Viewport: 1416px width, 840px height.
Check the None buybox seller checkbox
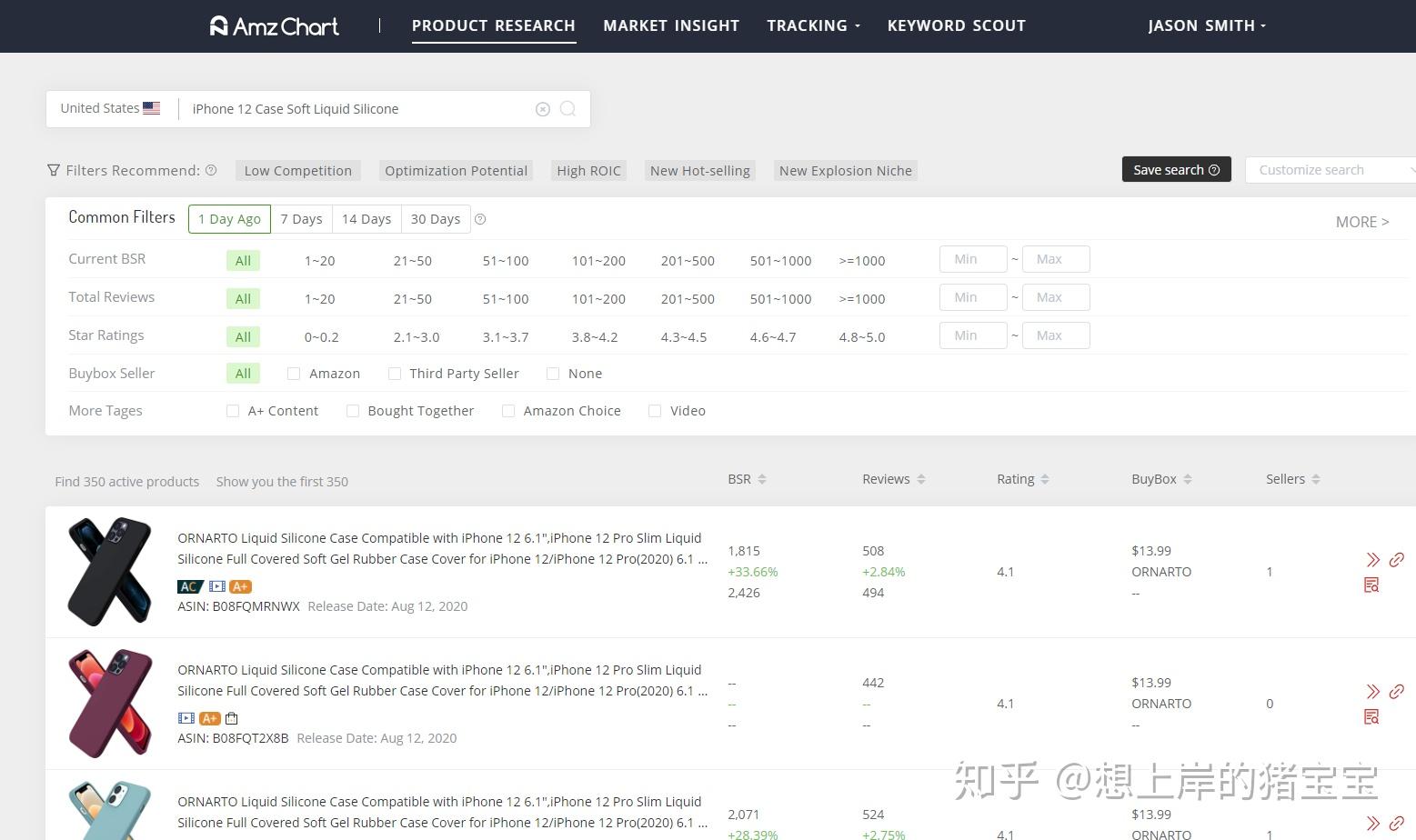click(553, 374)
